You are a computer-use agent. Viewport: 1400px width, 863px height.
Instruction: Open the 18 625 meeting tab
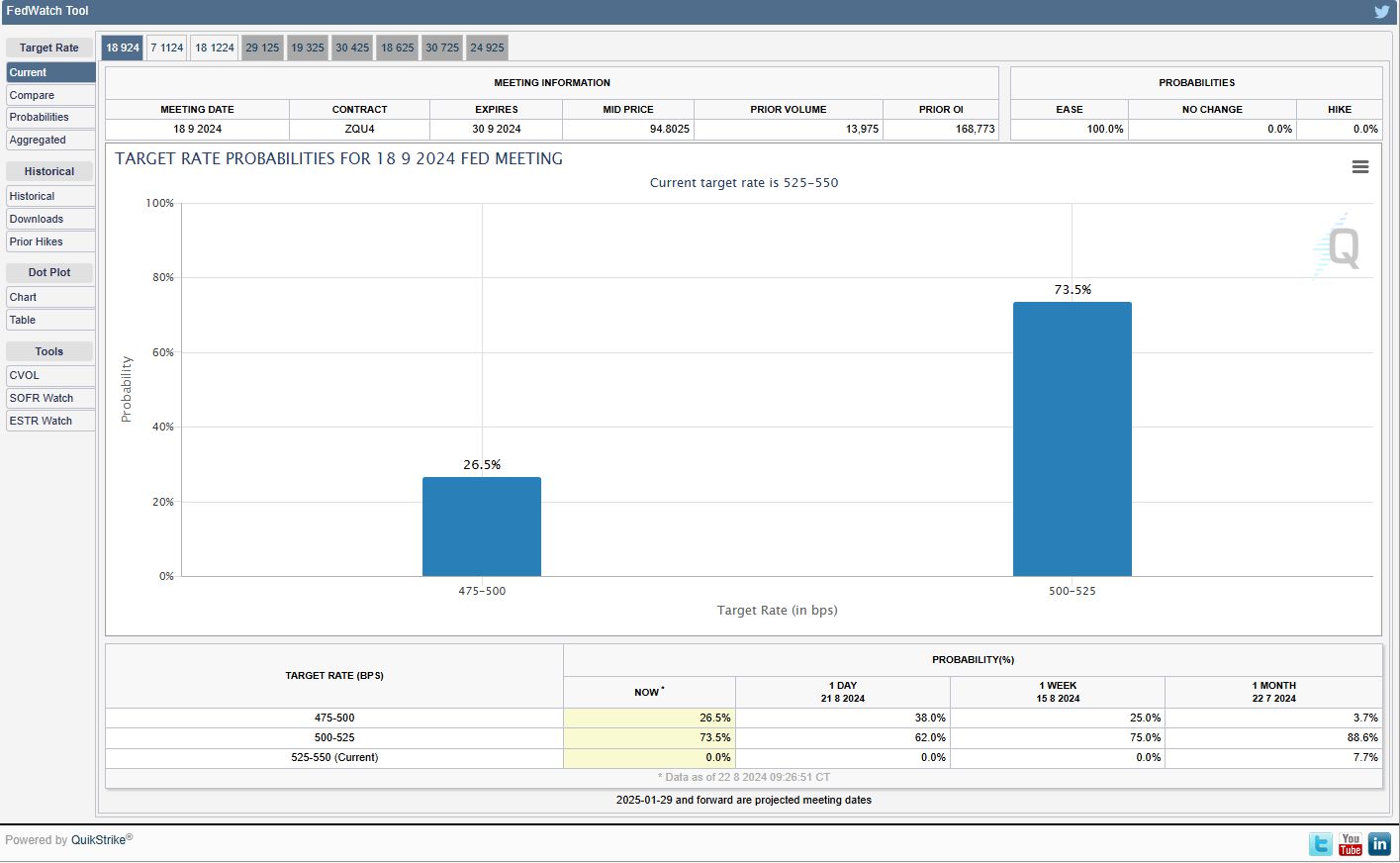click(x=398, y=48)
